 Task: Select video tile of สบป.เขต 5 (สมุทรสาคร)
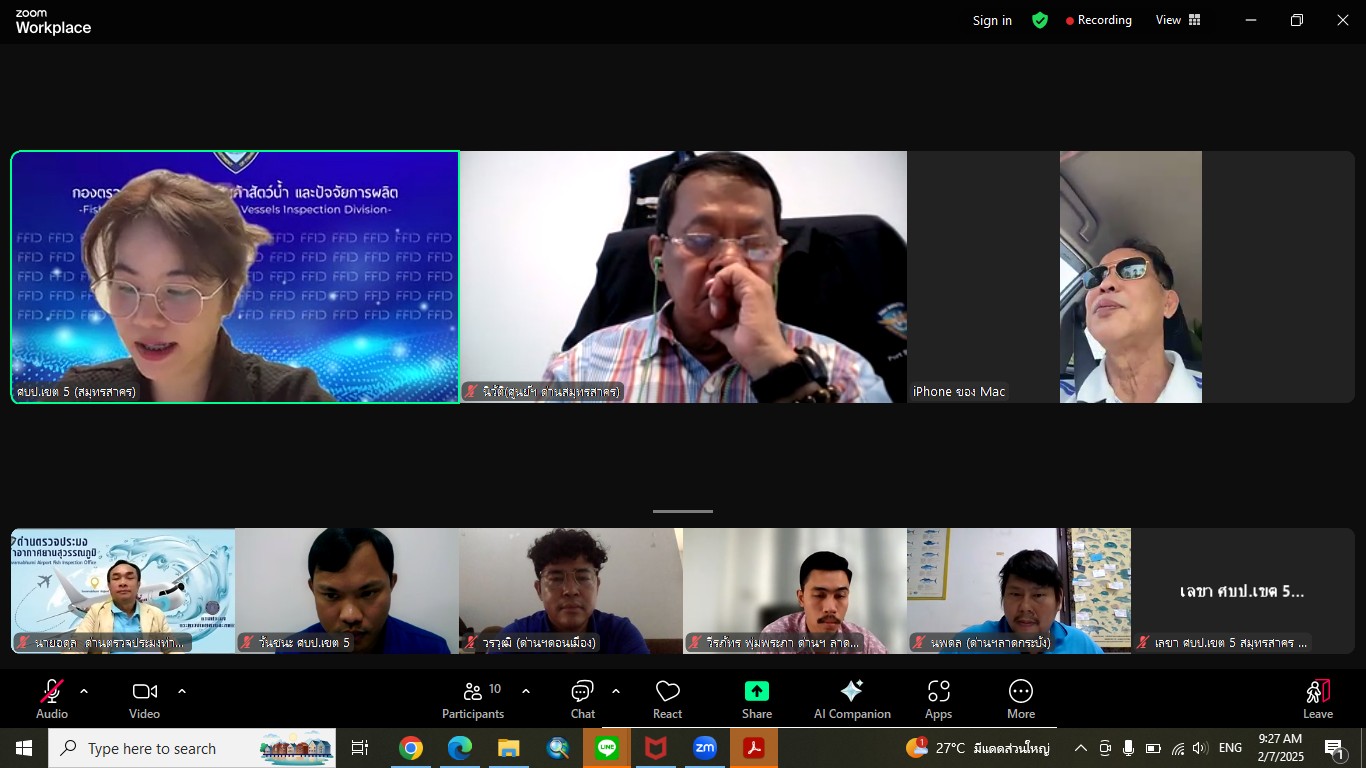[235, 277]
